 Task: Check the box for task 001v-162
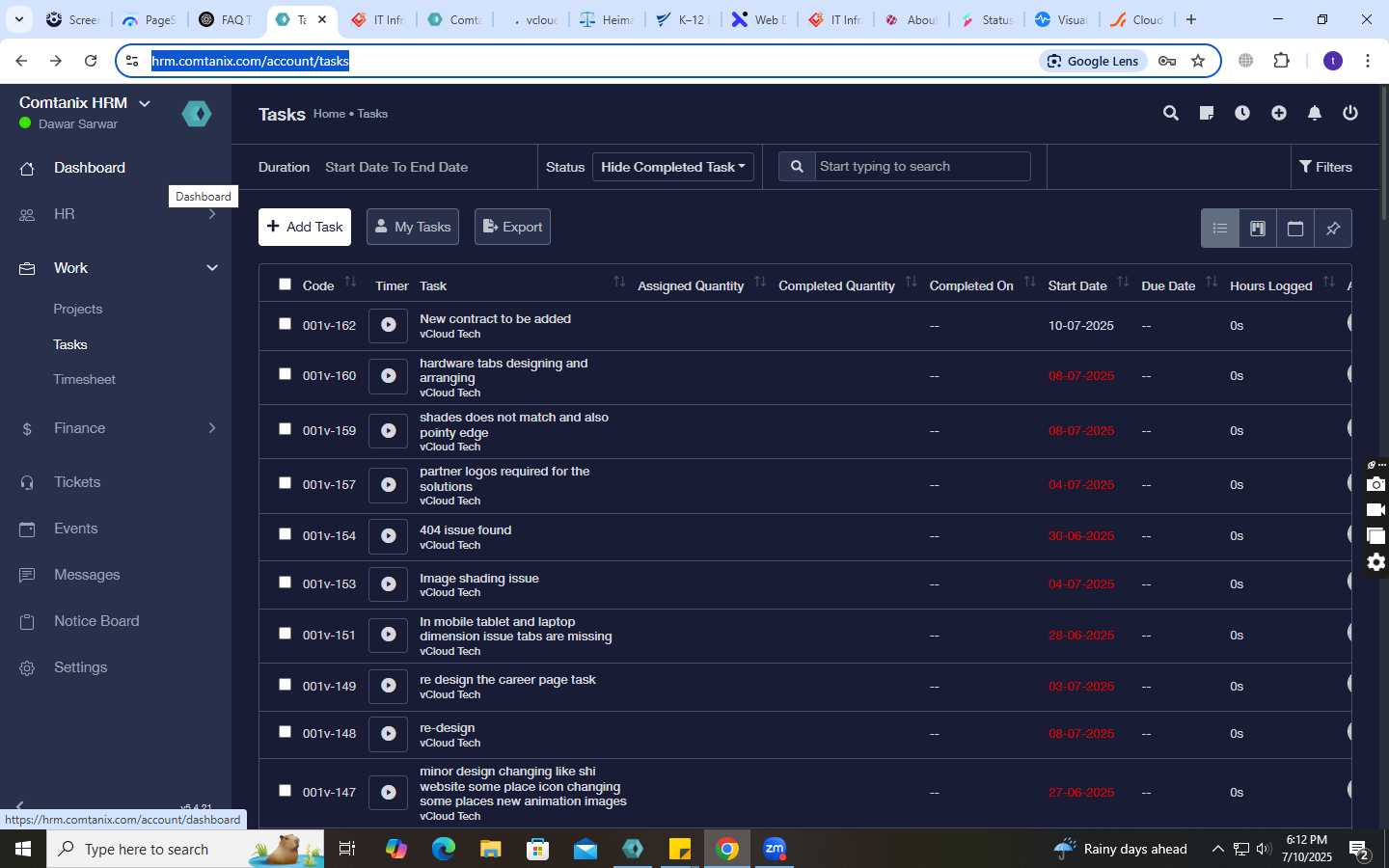(x=285, y=324)
